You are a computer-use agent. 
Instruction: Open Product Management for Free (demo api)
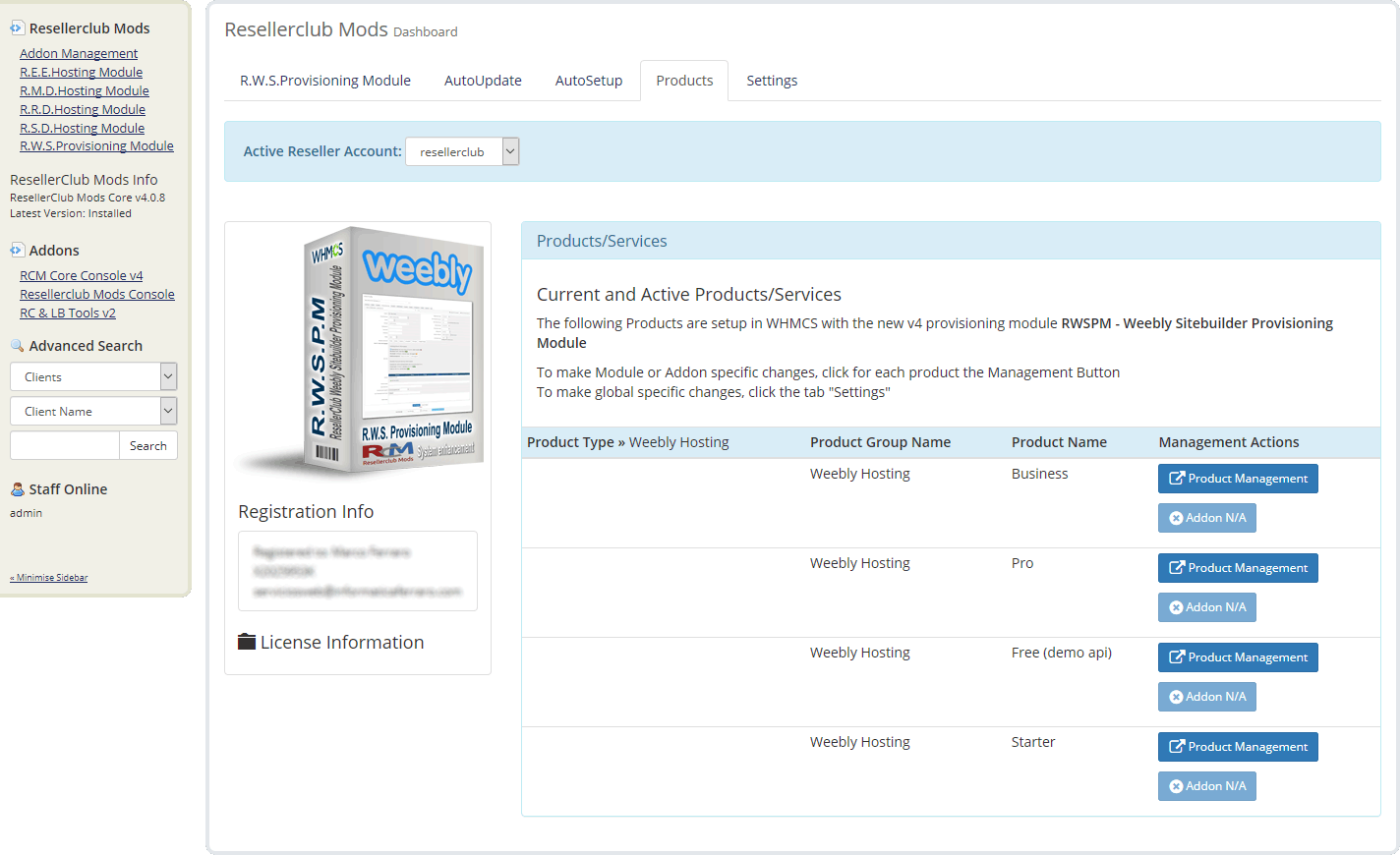(x=1238, y=657)
